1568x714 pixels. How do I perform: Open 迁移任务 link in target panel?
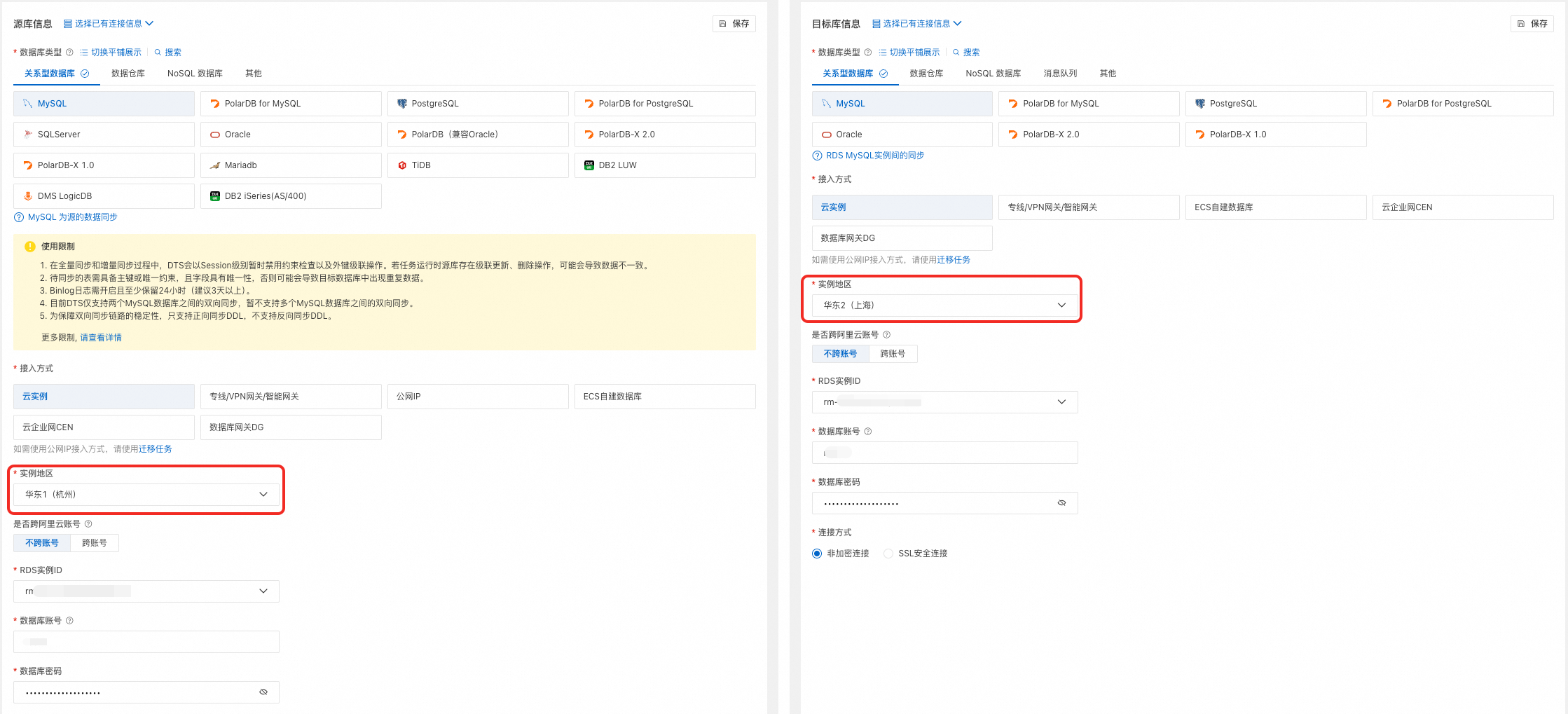coord(954,260)
